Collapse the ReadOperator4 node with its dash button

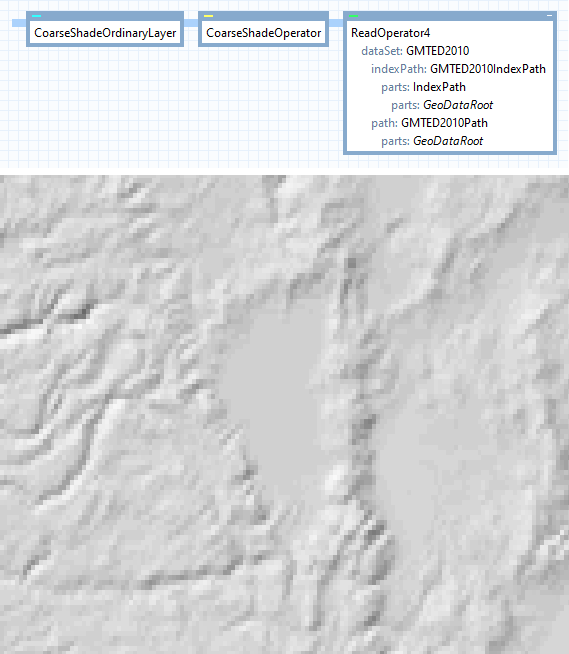(549, 15)
